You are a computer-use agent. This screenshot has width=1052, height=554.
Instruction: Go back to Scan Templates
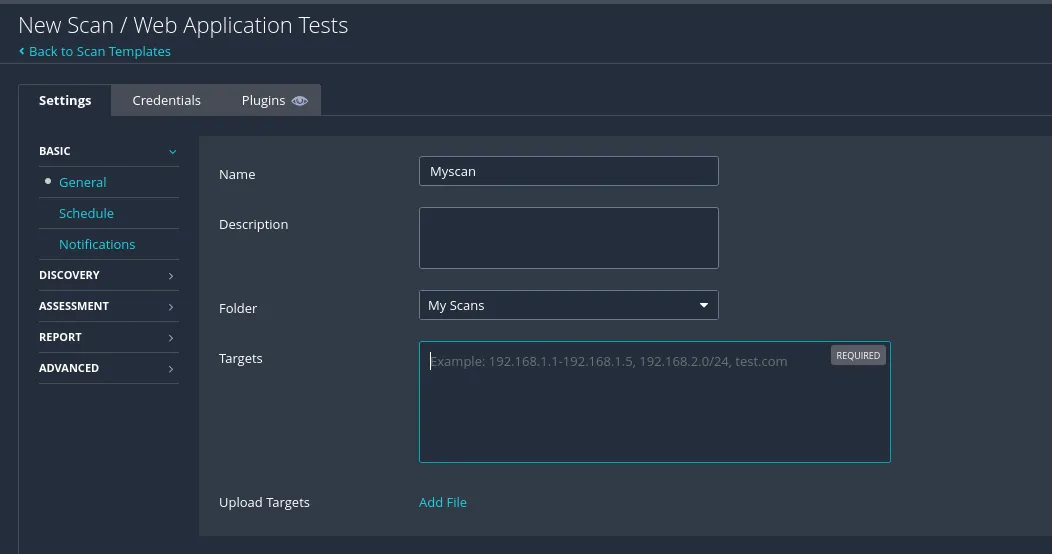pyautogui.click(x=99, y=51)
